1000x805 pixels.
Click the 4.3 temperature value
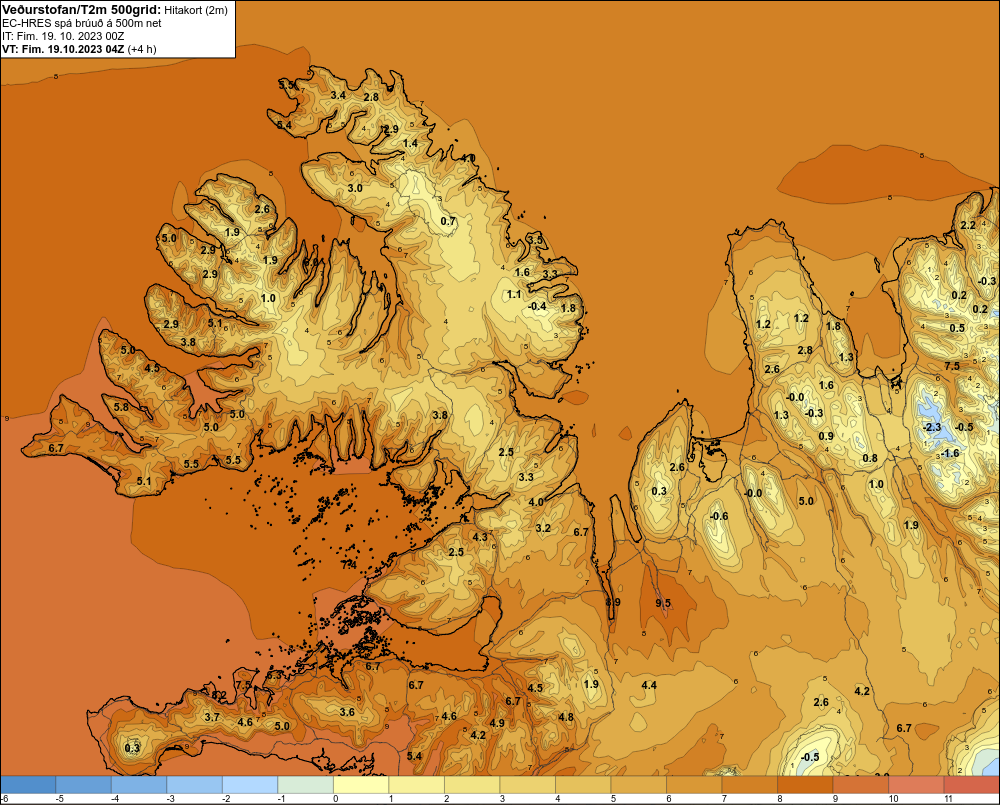(480, 537)
